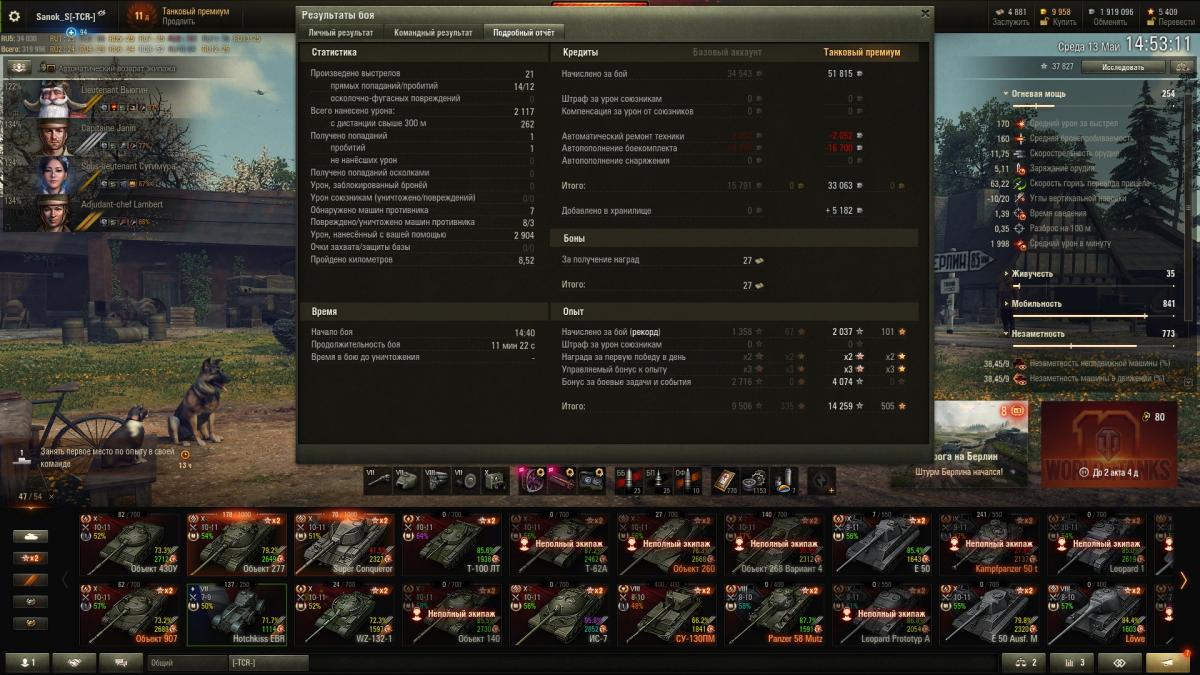Open the notifications megaphone icon
The image size is (1200, 675).
[1167, 662]
